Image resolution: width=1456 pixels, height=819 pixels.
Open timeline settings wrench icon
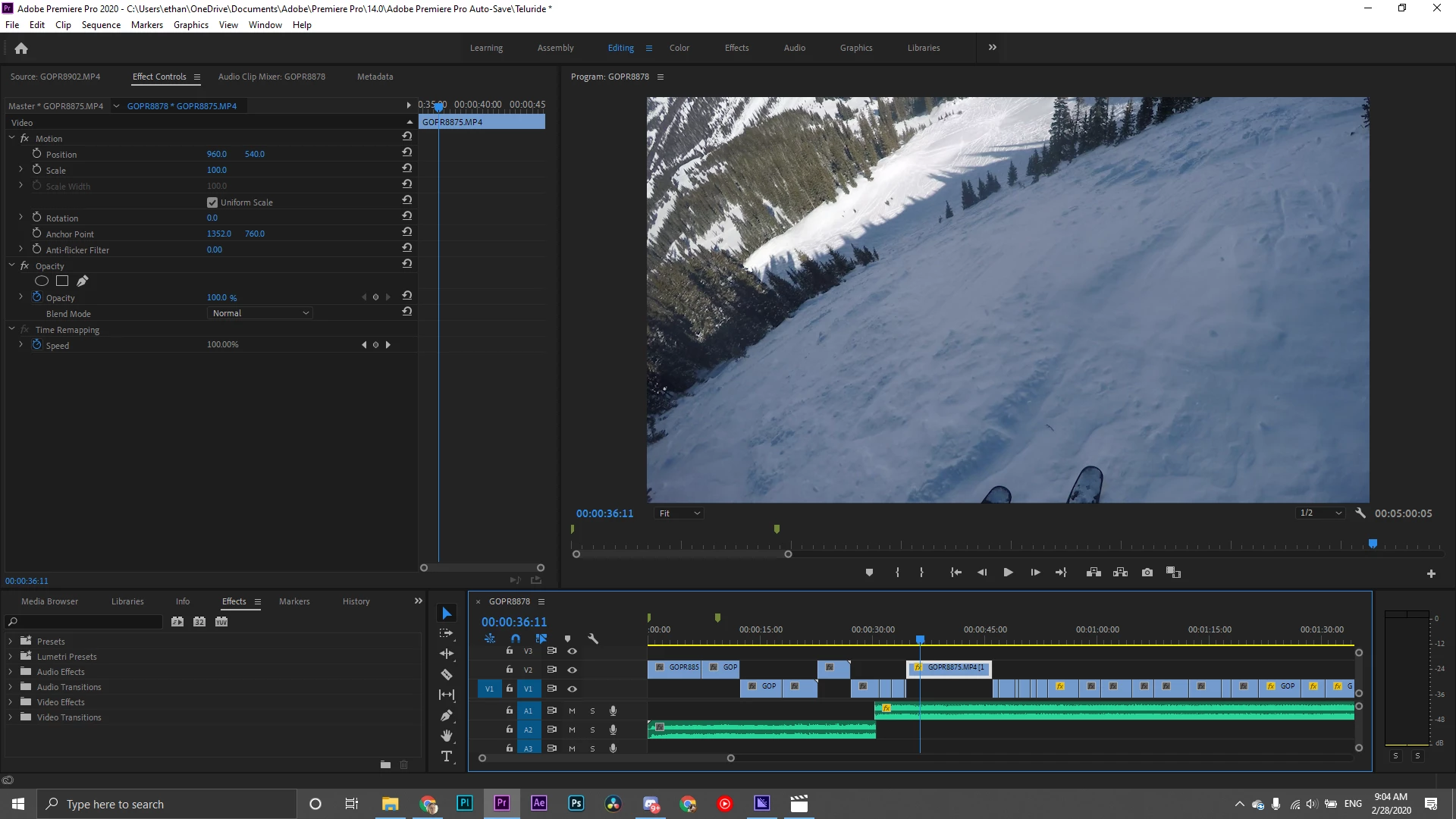[x=593, y=639]
